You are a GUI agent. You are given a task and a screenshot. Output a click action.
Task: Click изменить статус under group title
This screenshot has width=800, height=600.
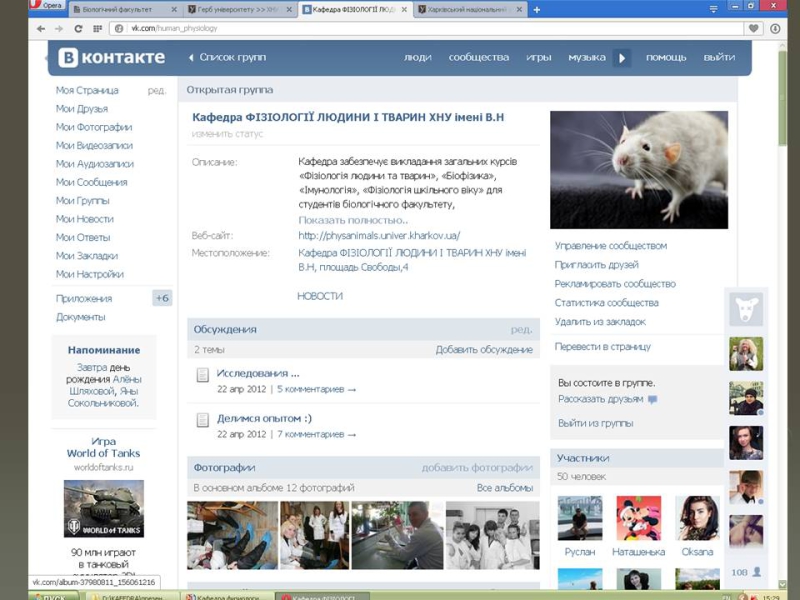pos(228,134)
